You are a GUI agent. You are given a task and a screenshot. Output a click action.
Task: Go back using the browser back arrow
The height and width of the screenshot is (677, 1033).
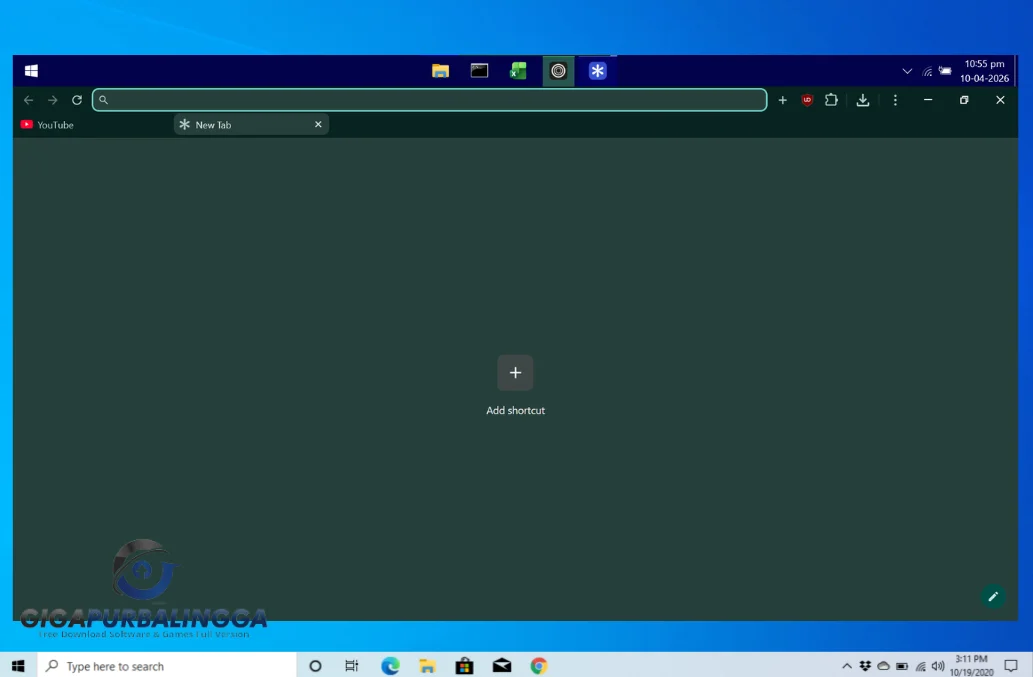click(28, 100)
